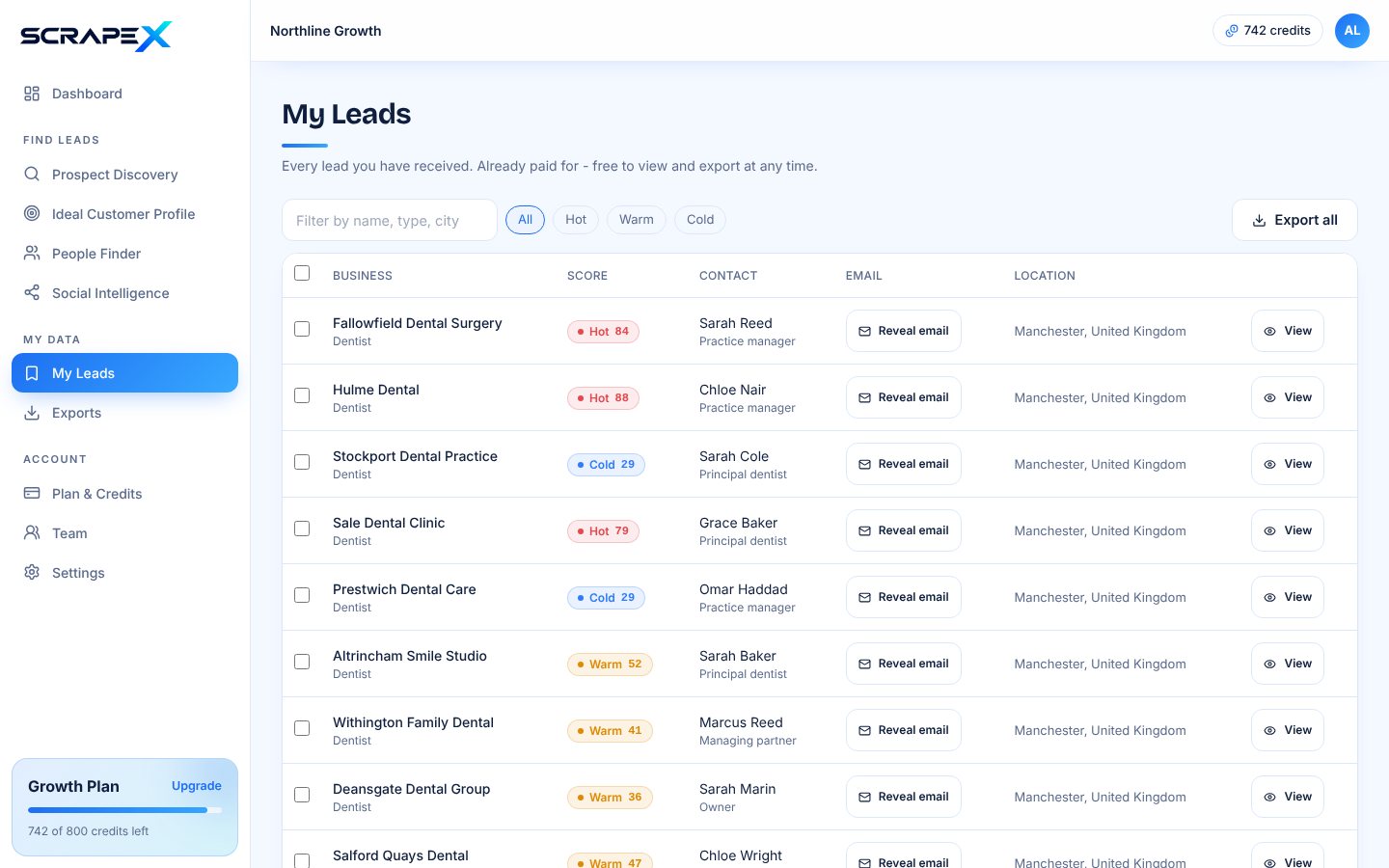Click the Warm 41 score badge

[x=610, y=731]
